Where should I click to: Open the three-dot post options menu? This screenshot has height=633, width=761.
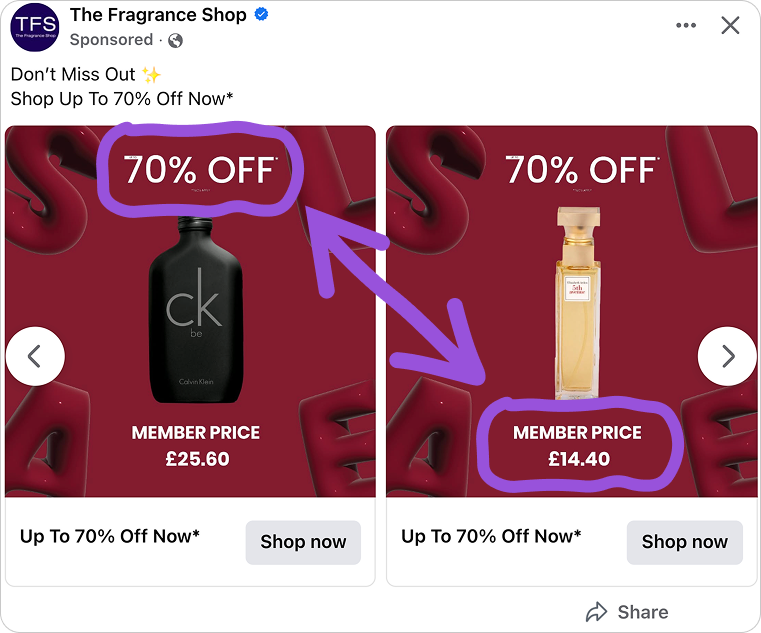tap(686, 25)
